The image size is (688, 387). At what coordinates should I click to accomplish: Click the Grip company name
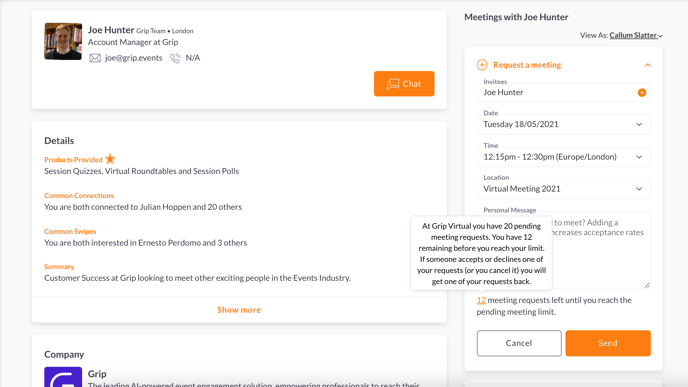(97, 374)
